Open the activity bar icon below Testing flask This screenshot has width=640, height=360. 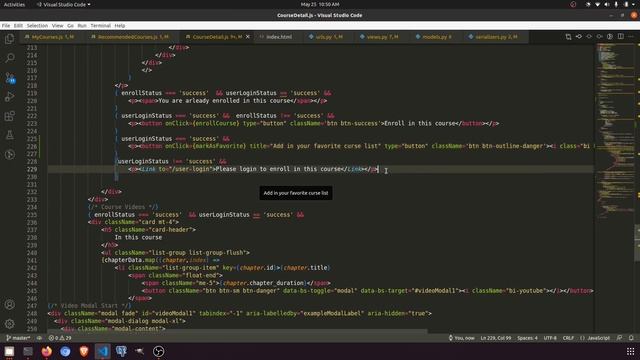10,155
